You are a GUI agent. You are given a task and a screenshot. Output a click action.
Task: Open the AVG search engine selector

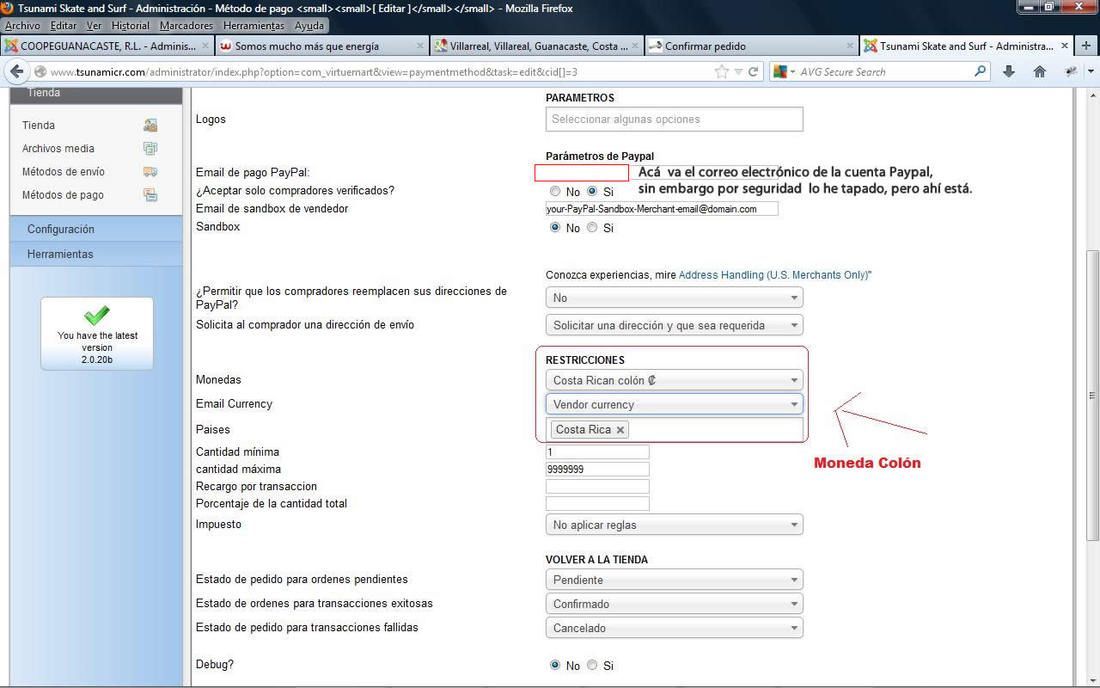point(784,72)
